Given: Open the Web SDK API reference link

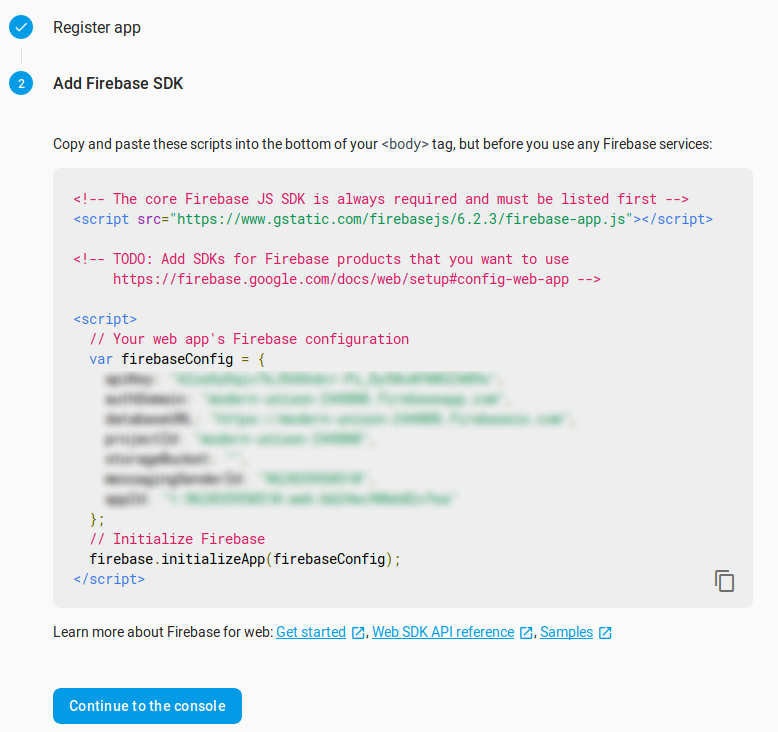Looking at the screenshot, I should 443,632.
